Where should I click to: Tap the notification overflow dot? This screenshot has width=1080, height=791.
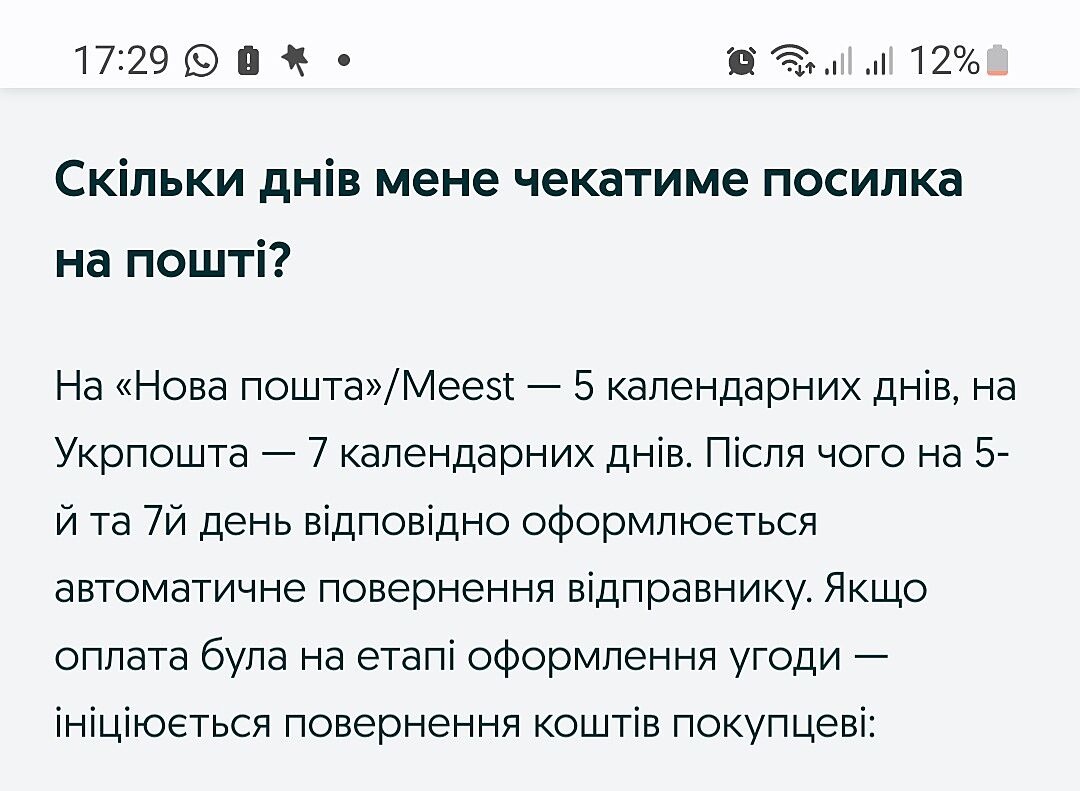343,61
